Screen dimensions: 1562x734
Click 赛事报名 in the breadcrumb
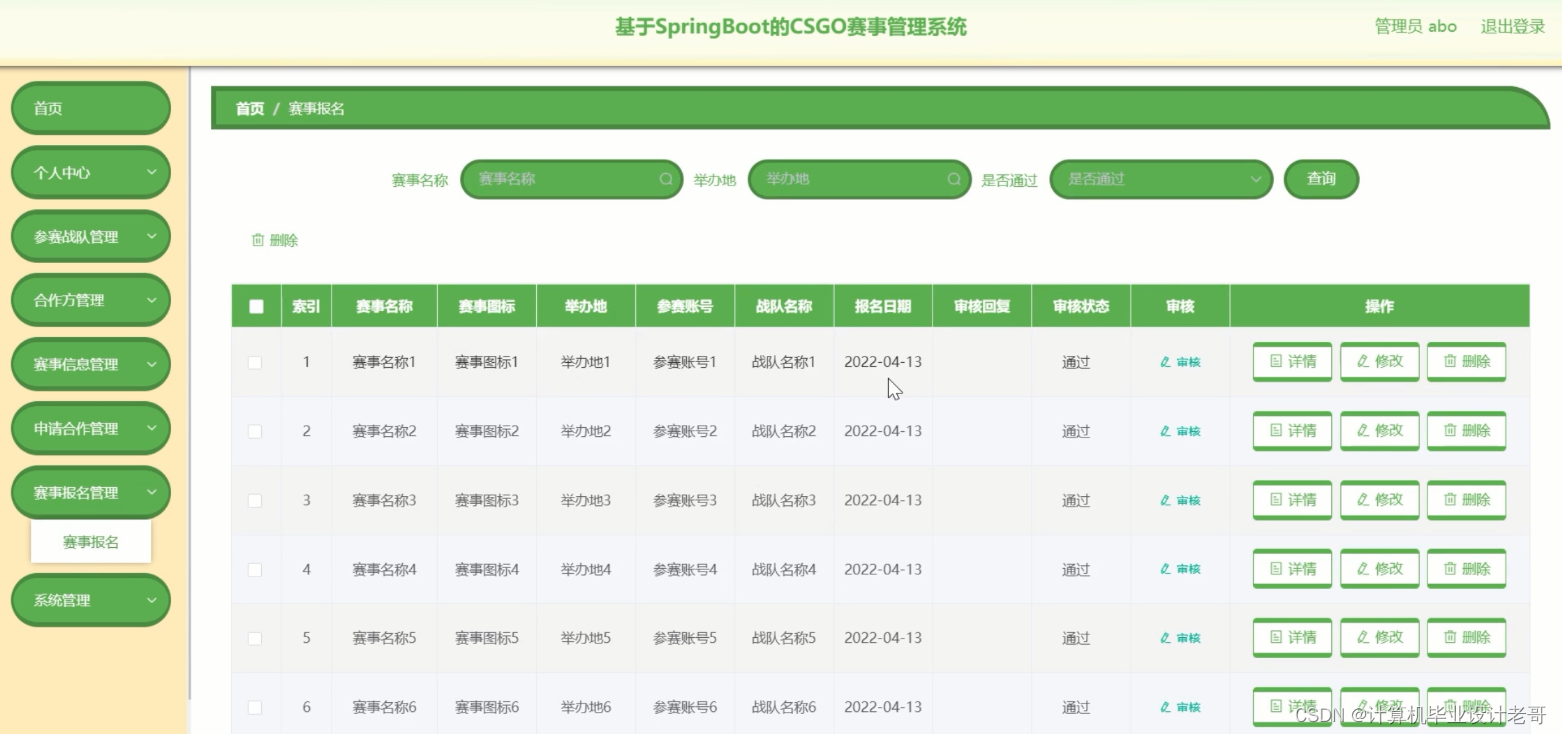317,108
